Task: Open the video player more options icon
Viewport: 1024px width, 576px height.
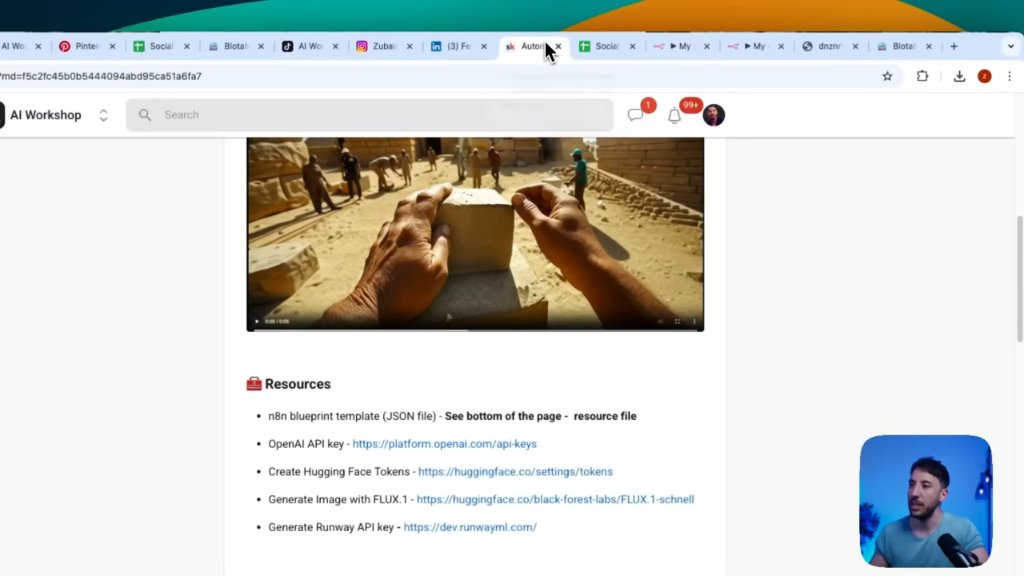Action: click(694, 321)
